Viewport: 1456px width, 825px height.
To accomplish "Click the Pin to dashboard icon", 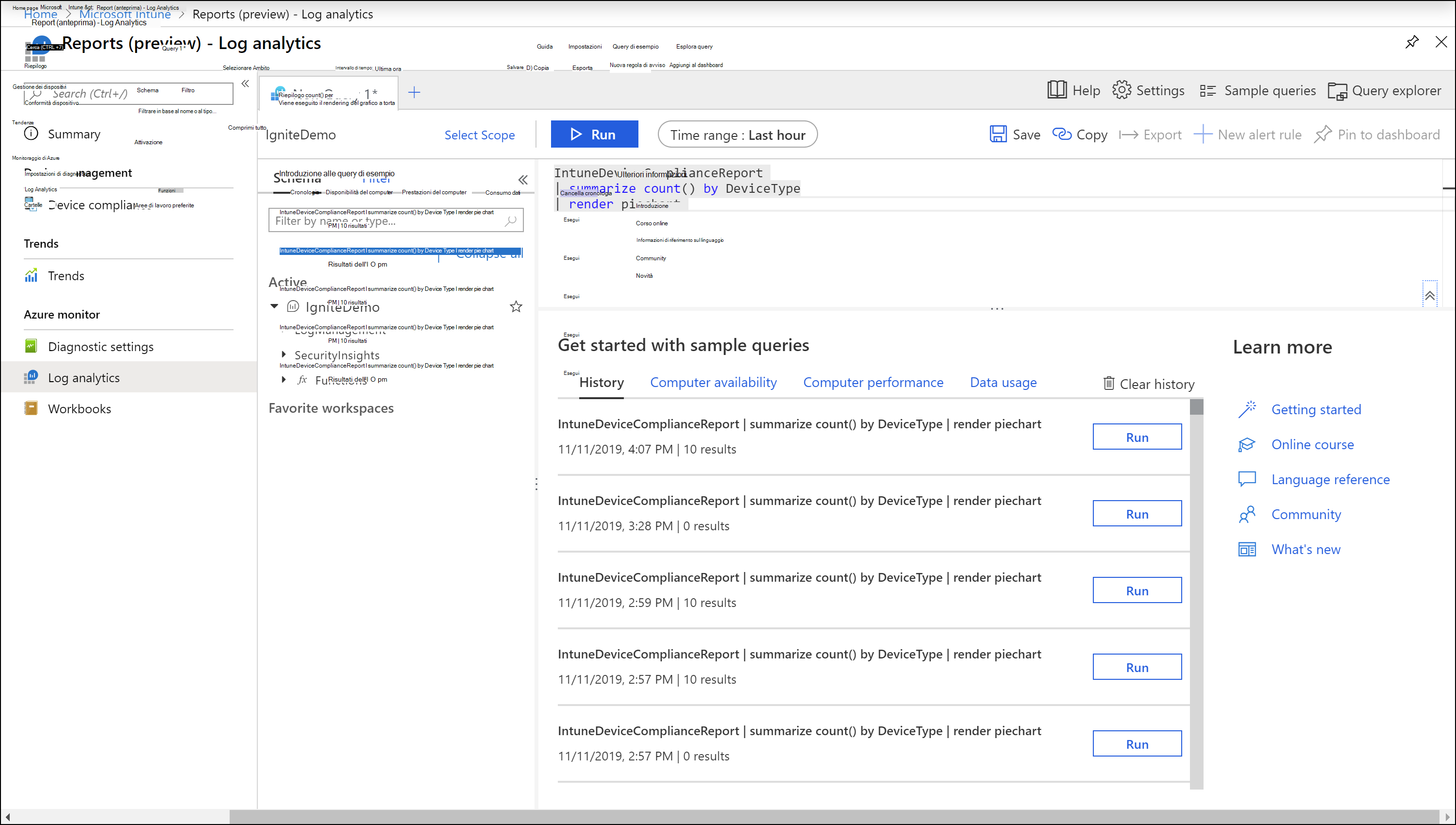I will pos(1324,134).
